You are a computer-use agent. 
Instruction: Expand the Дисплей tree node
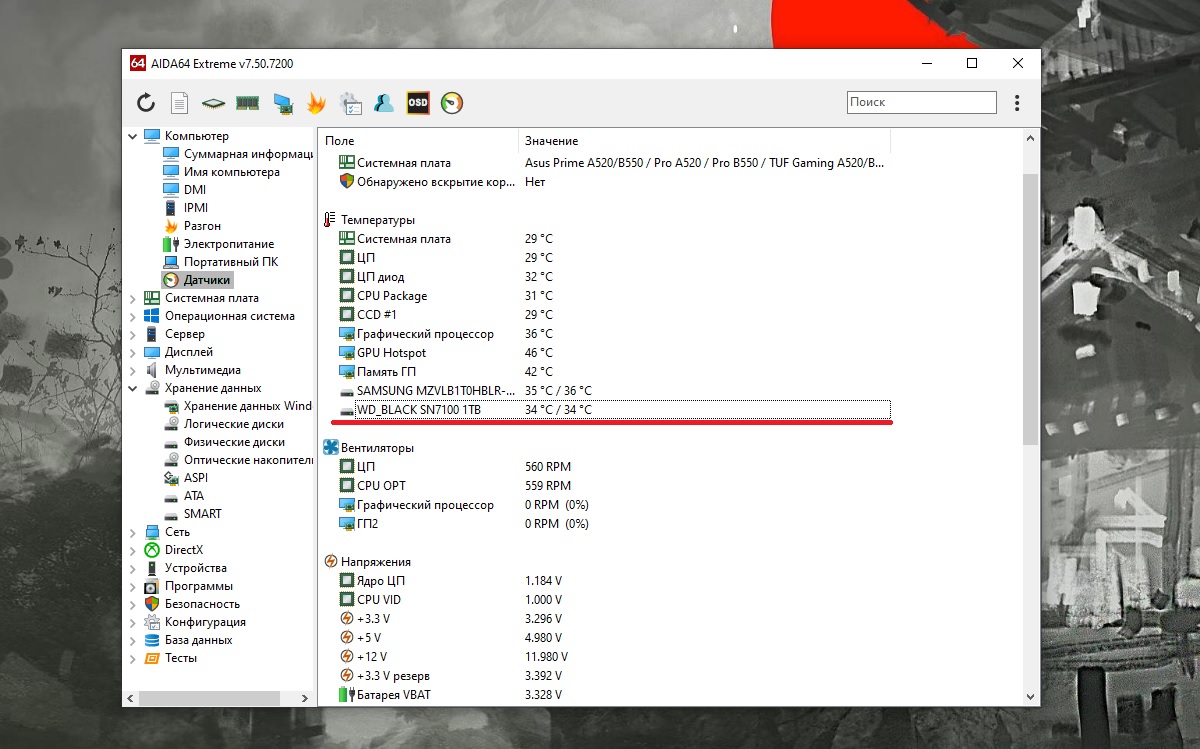(x=133, y=352)
